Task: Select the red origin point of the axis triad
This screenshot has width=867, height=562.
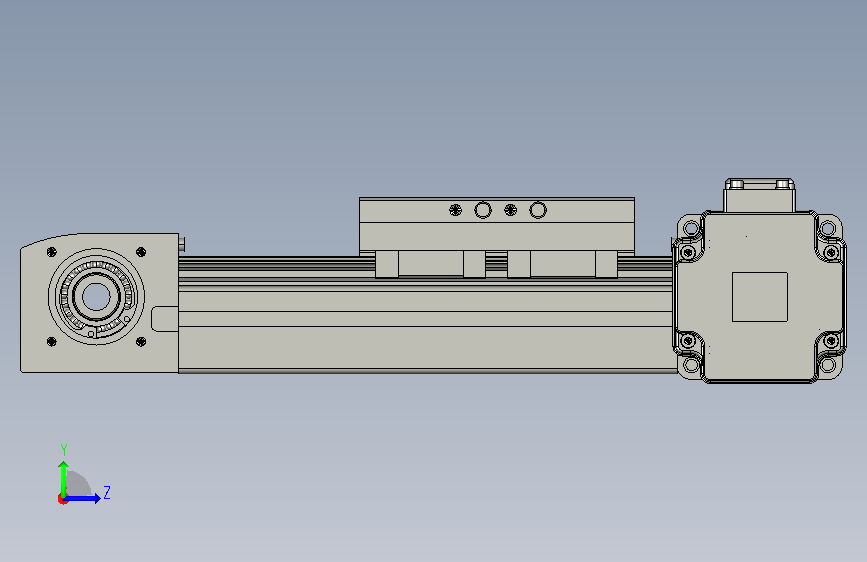Action: (x=62, y=499)
